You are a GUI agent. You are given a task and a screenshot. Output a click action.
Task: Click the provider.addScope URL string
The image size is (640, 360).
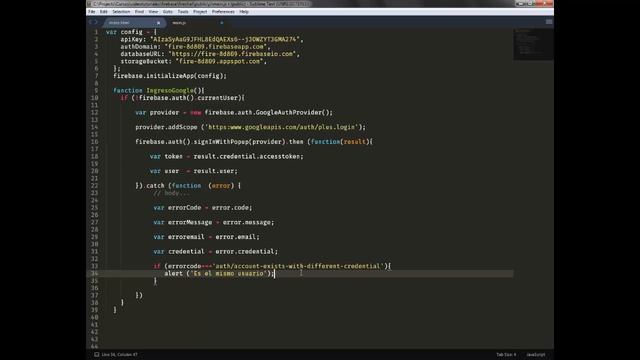282,127
